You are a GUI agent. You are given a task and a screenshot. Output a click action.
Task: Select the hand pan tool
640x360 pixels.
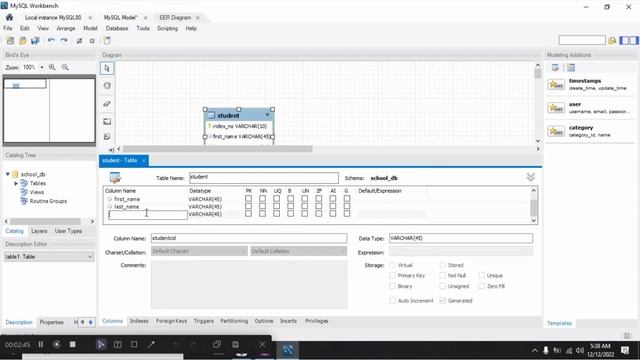pos(107,86)
